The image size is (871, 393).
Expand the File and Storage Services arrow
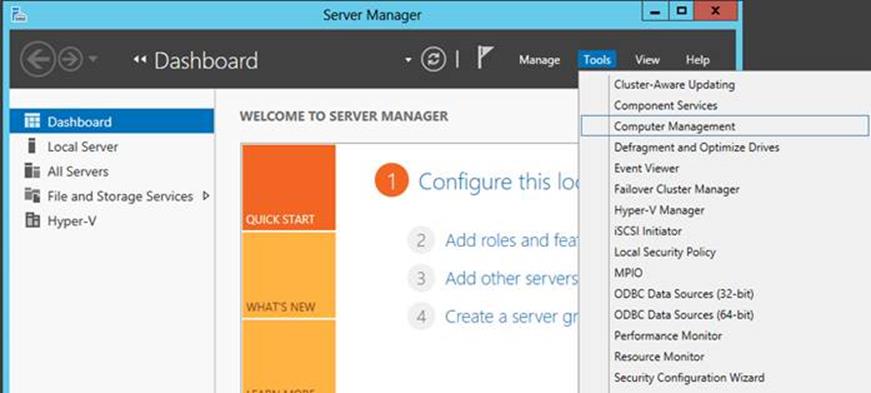point(206,196)
